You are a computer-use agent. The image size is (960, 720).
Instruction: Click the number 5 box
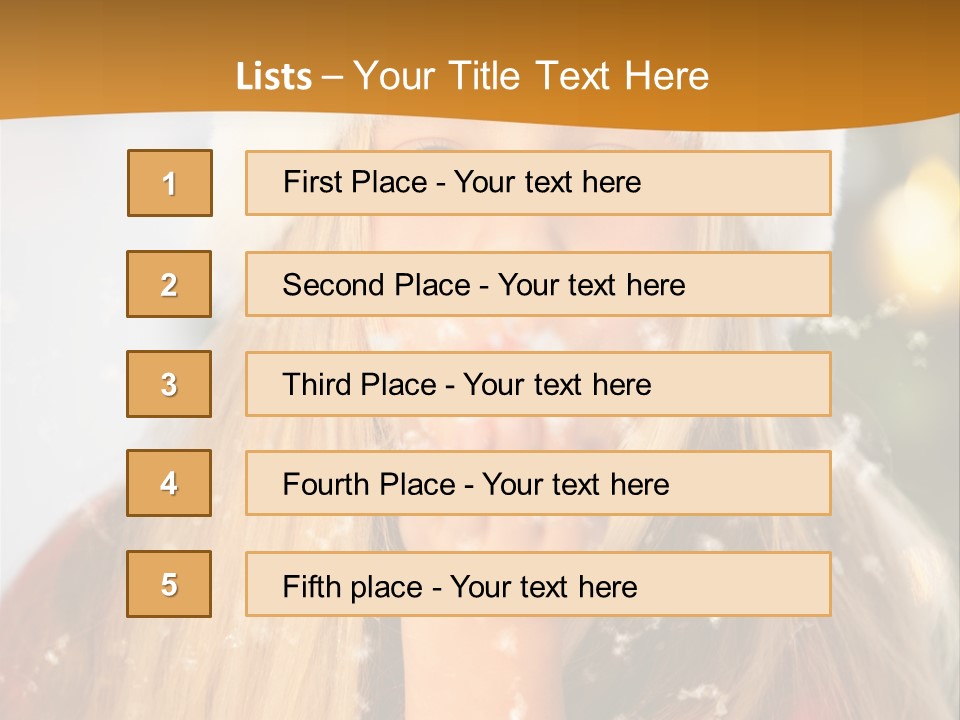169,584
